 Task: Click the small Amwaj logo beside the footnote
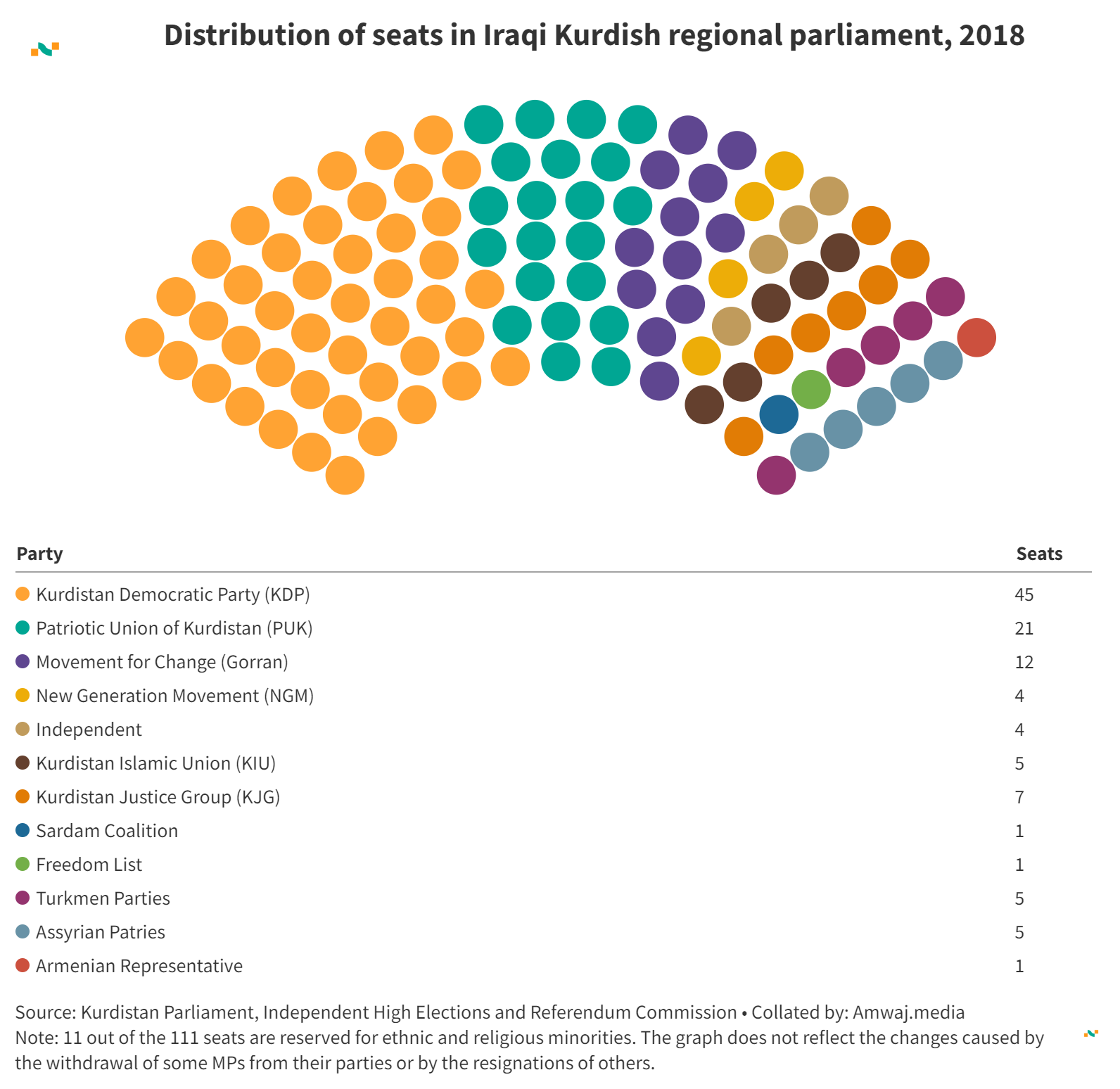[1091, 1033]
